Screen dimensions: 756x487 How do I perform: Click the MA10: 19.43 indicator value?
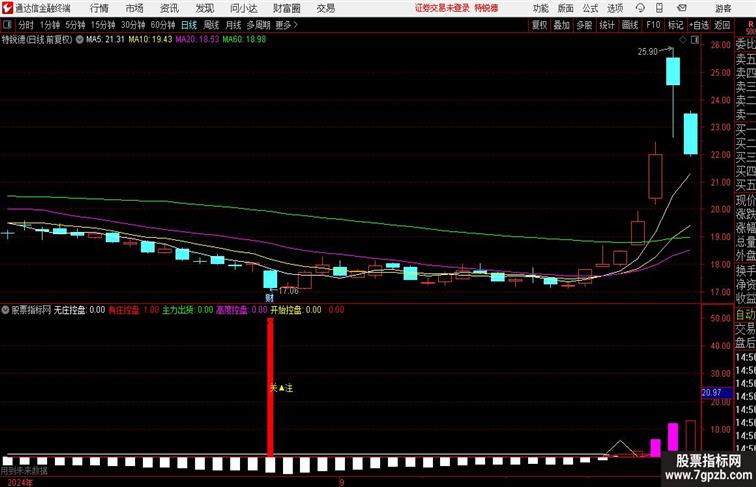[150, 40]
